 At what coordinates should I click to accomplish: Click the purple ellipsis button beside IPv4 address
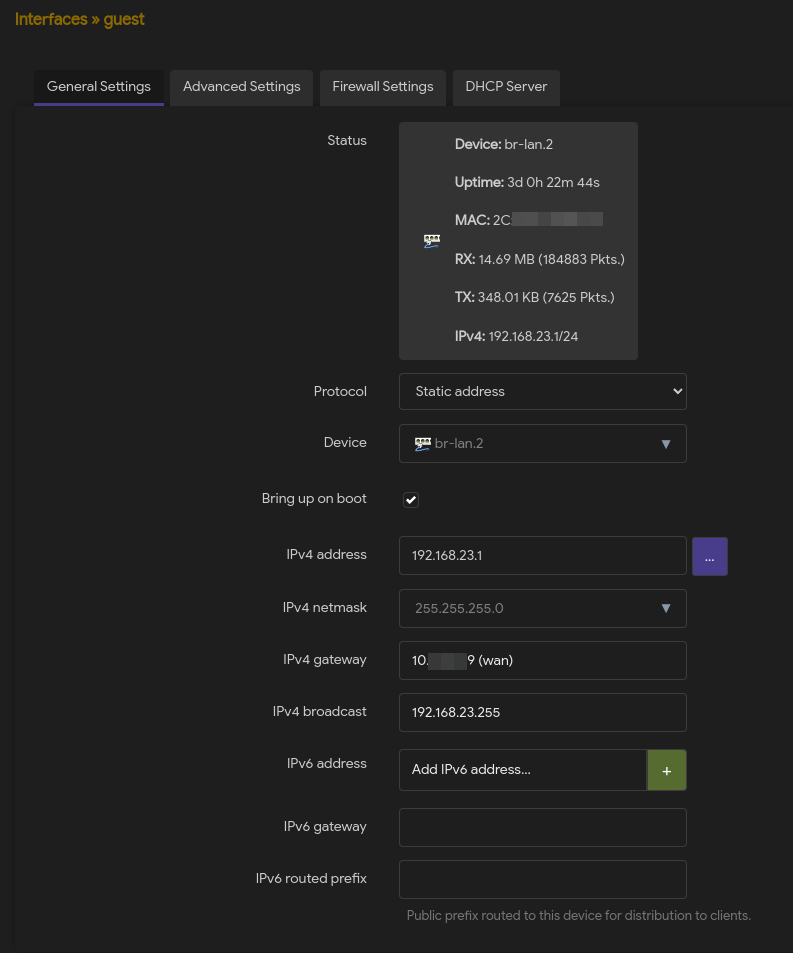709,556
